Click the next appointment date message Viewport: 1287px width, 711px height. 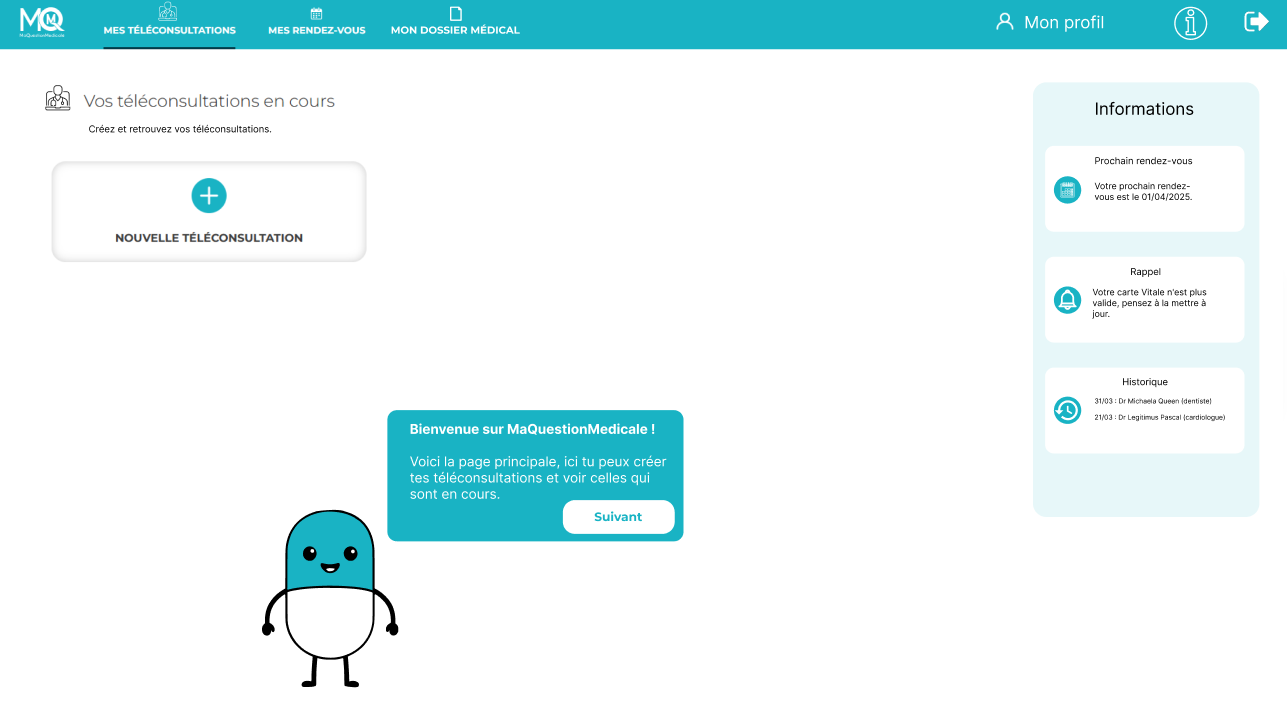tap(1143, 191)
